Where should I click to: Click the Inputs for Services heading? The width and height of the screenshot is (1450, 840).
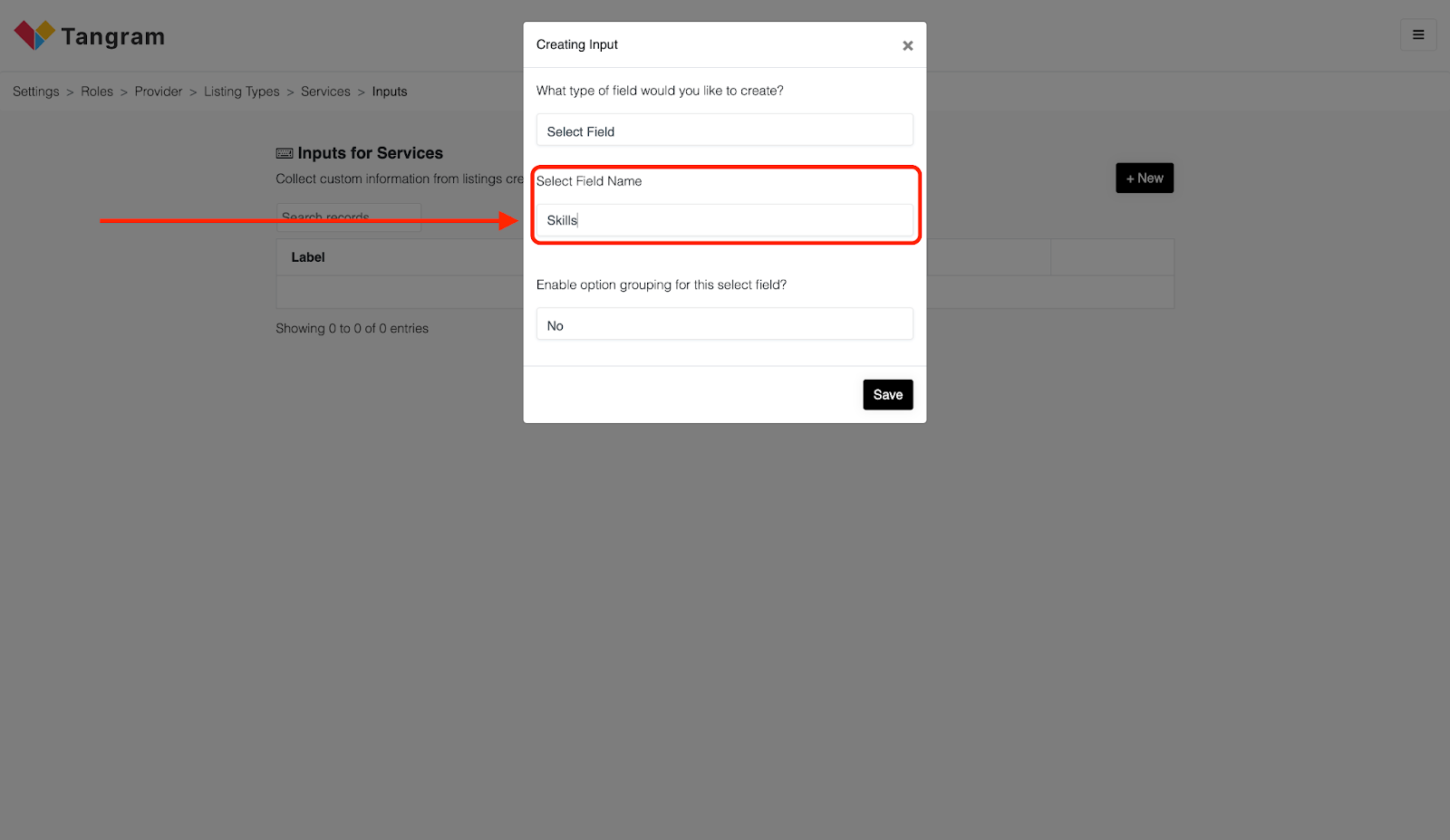(x=370, y=153)
